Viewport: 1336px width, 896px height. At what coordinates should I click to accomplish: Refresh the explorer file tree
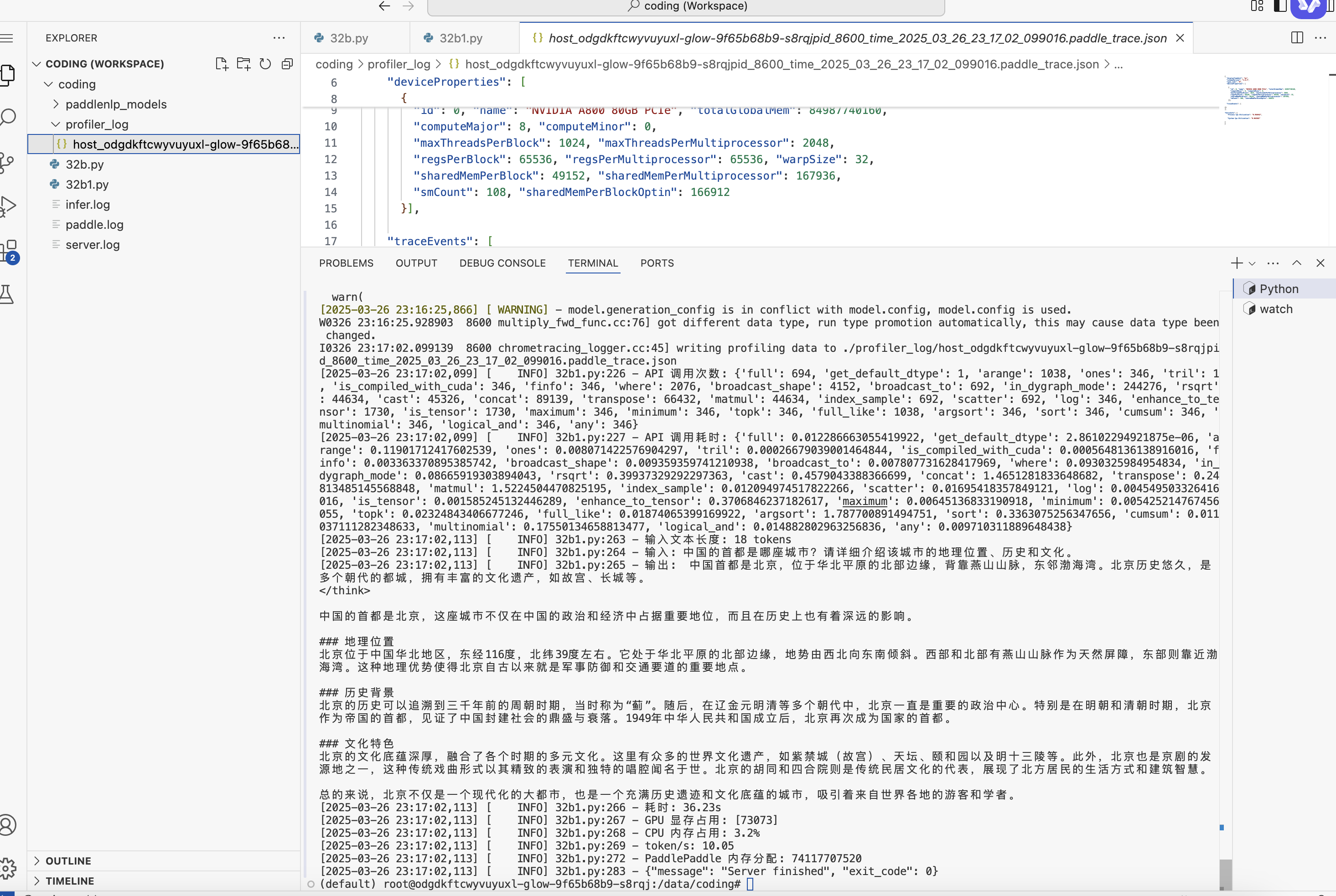(x=265, y=63)
